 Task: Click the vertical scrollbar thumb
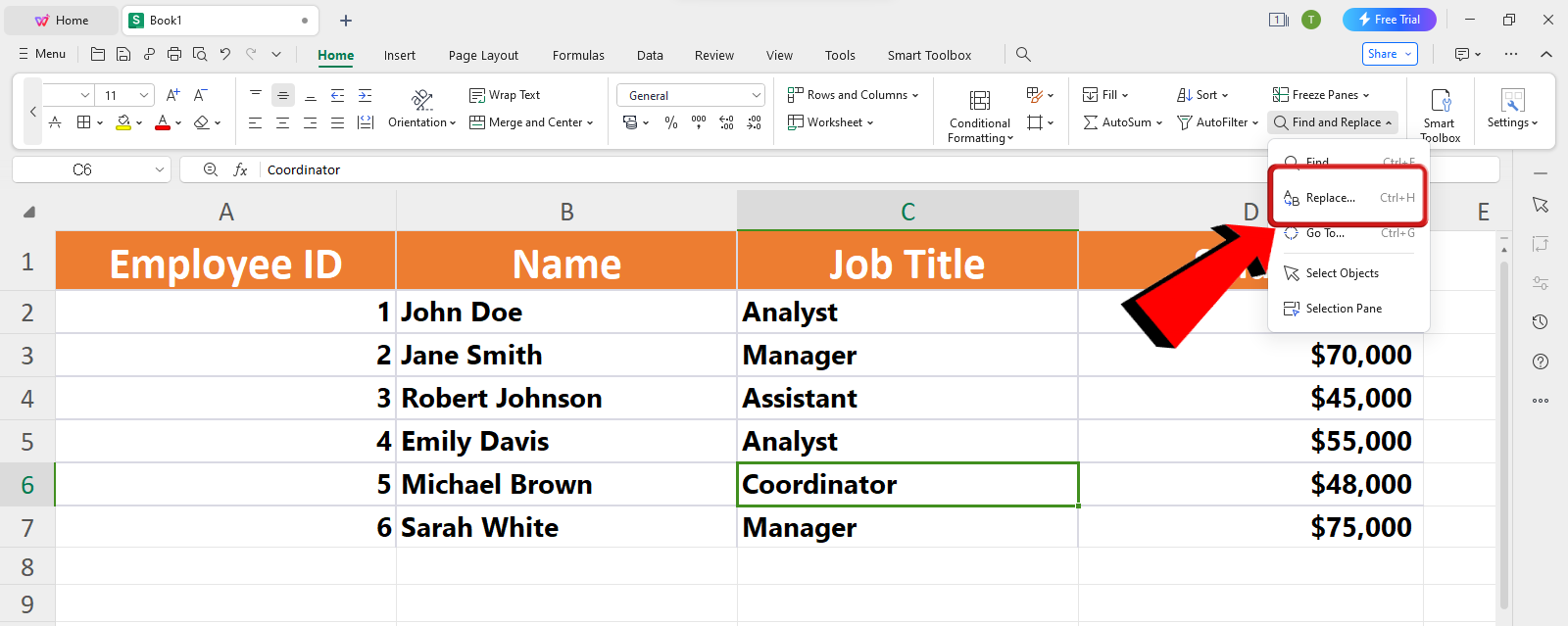1504,436
